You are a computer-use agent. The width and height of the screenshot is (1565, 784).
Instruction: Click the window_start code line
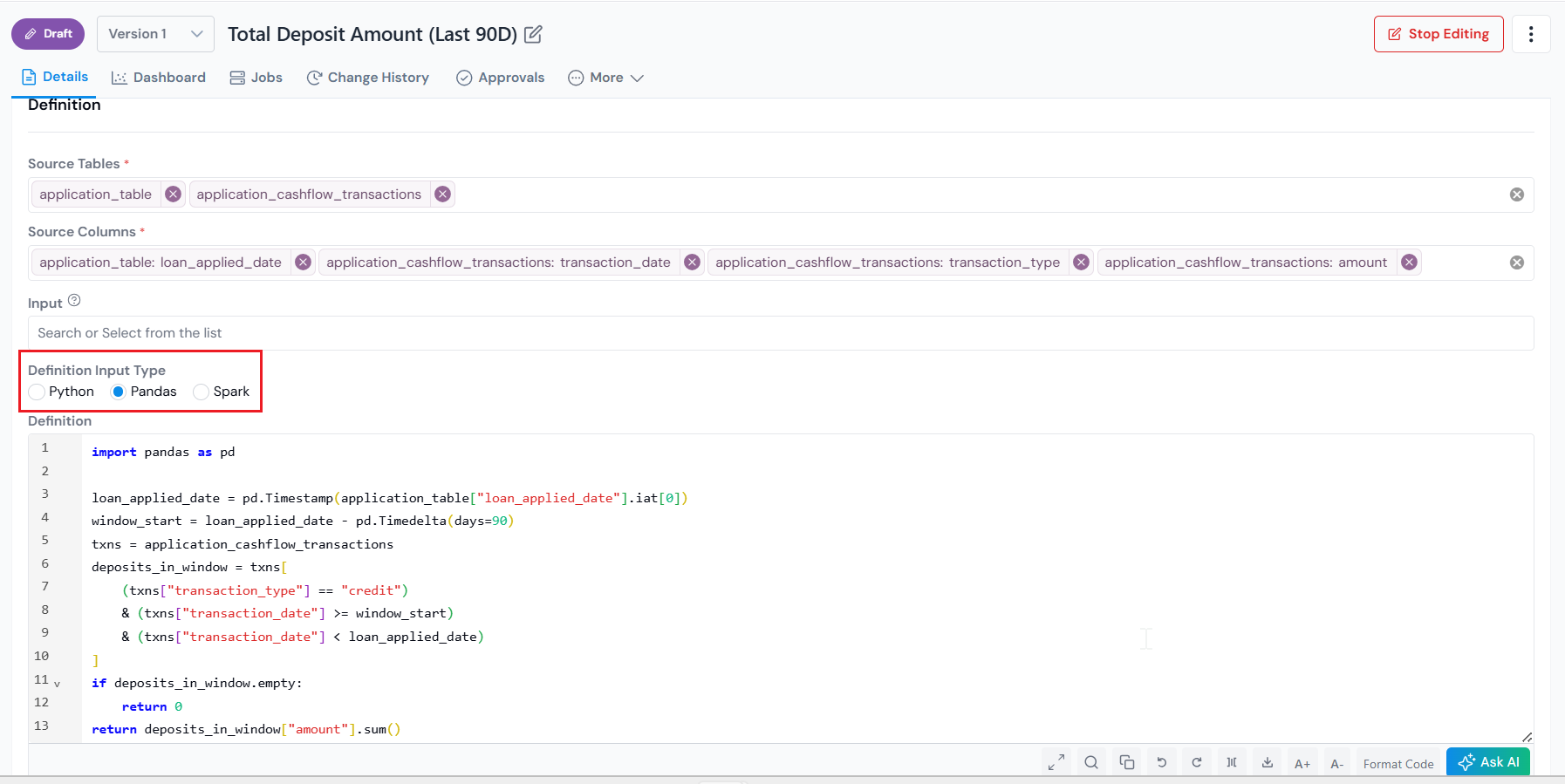click(303, 521)
